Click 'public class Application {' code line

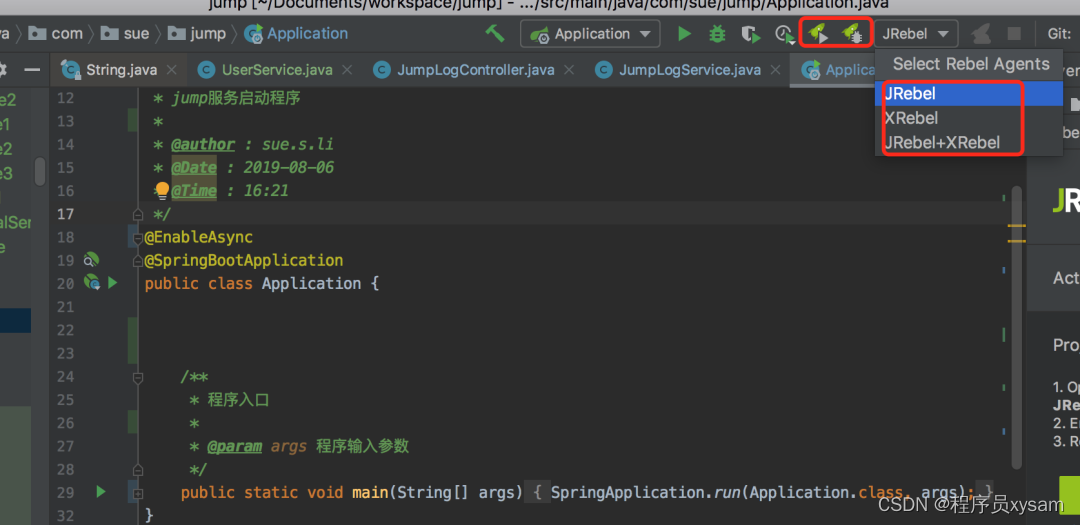(262, 283)
